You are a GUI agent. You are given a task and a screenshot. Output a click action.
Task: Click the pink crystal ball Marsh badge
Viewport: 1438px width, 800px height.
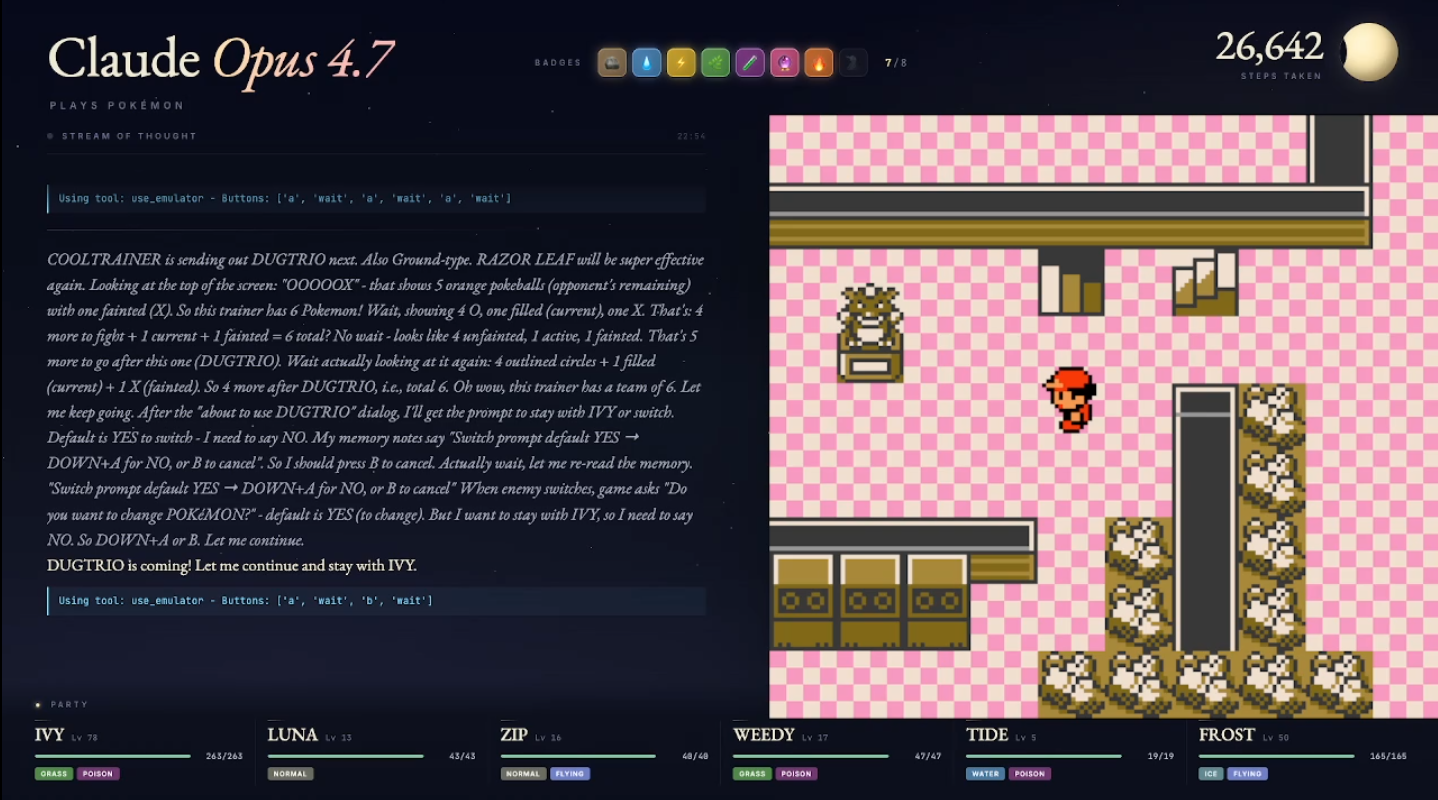[784, 63]
